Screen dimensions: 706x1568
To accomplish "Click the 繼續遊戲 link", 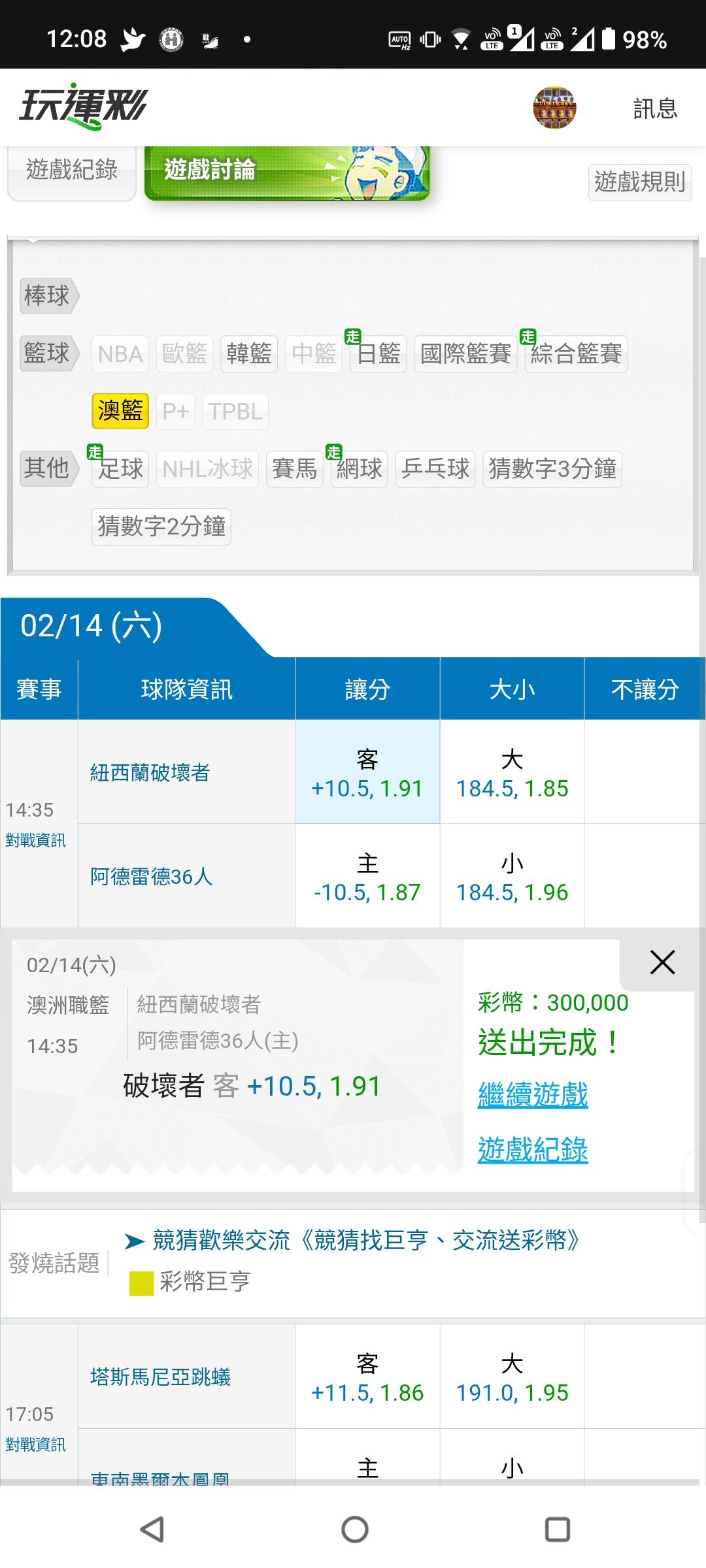I will [x=533, y=1094].
